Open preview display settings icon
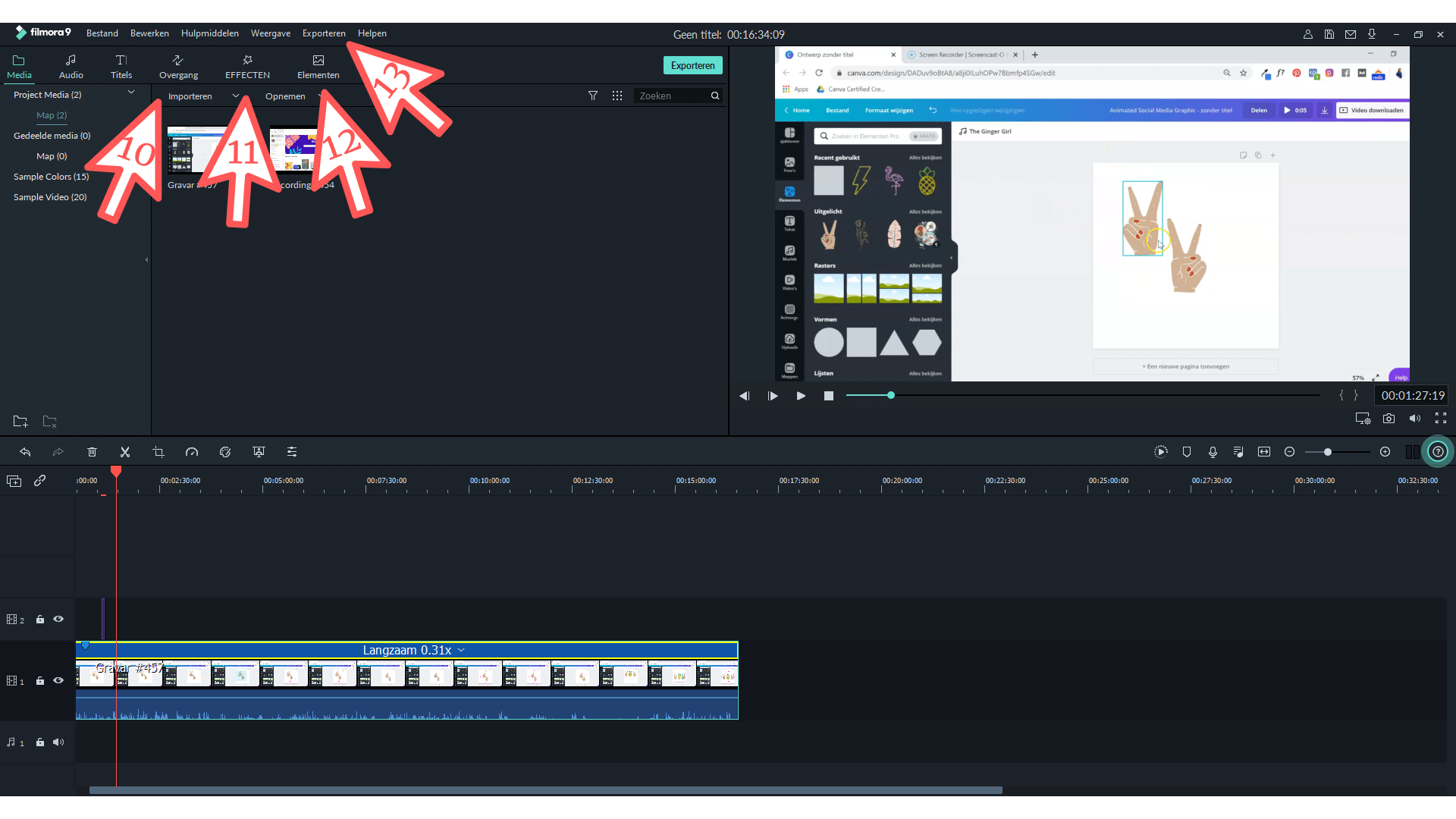This screenshot has height=819, width=1456. point(1363,419)
